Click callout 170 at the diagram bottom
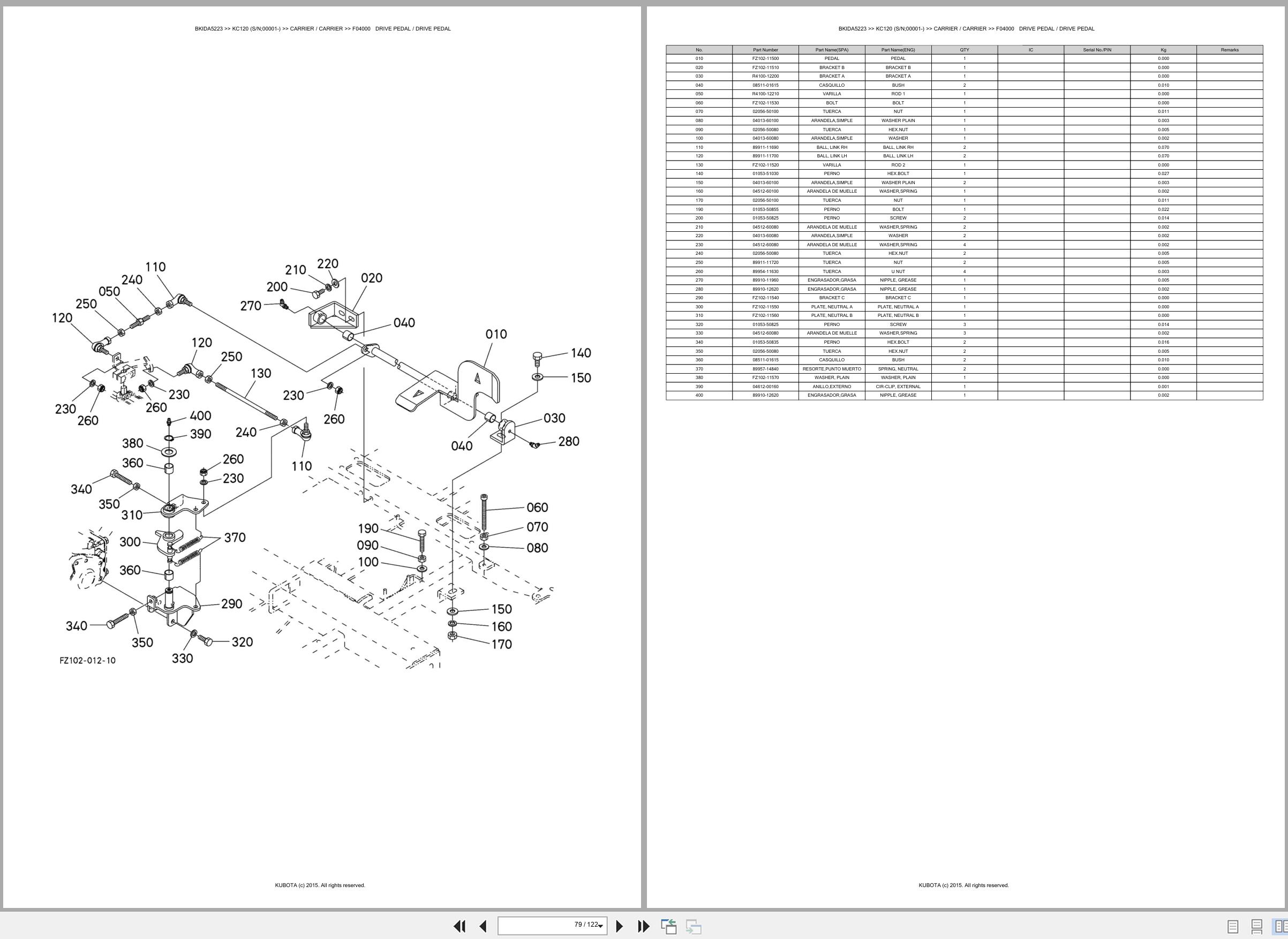This screenshot has width=1288, height=939. [501, 645]
